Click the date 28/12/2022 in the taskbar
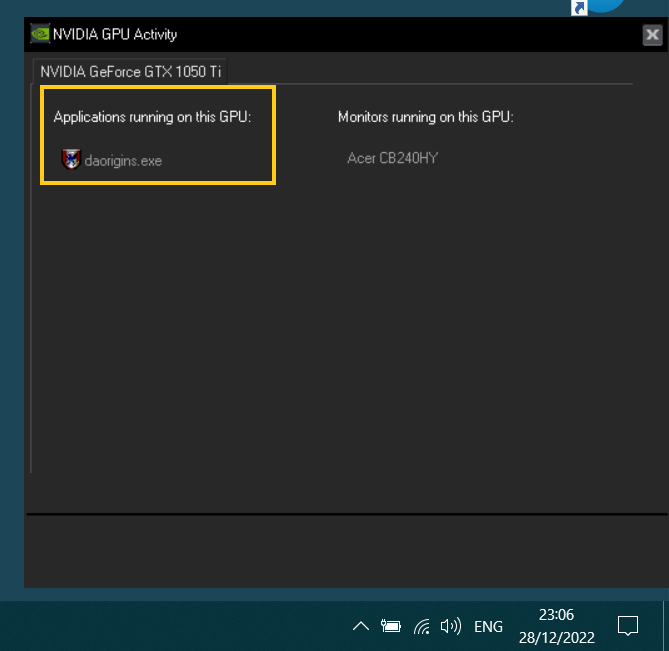 tap(556, 638)
